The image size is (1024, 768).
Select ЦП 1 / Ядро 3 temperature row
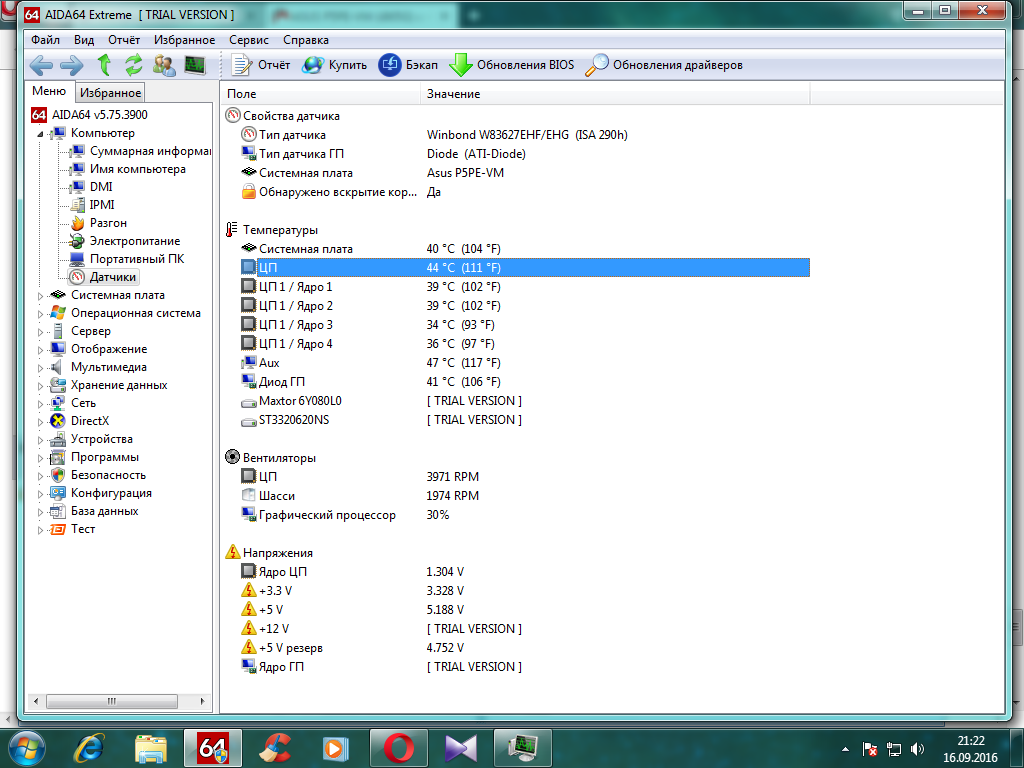click(x=525, y=325)
